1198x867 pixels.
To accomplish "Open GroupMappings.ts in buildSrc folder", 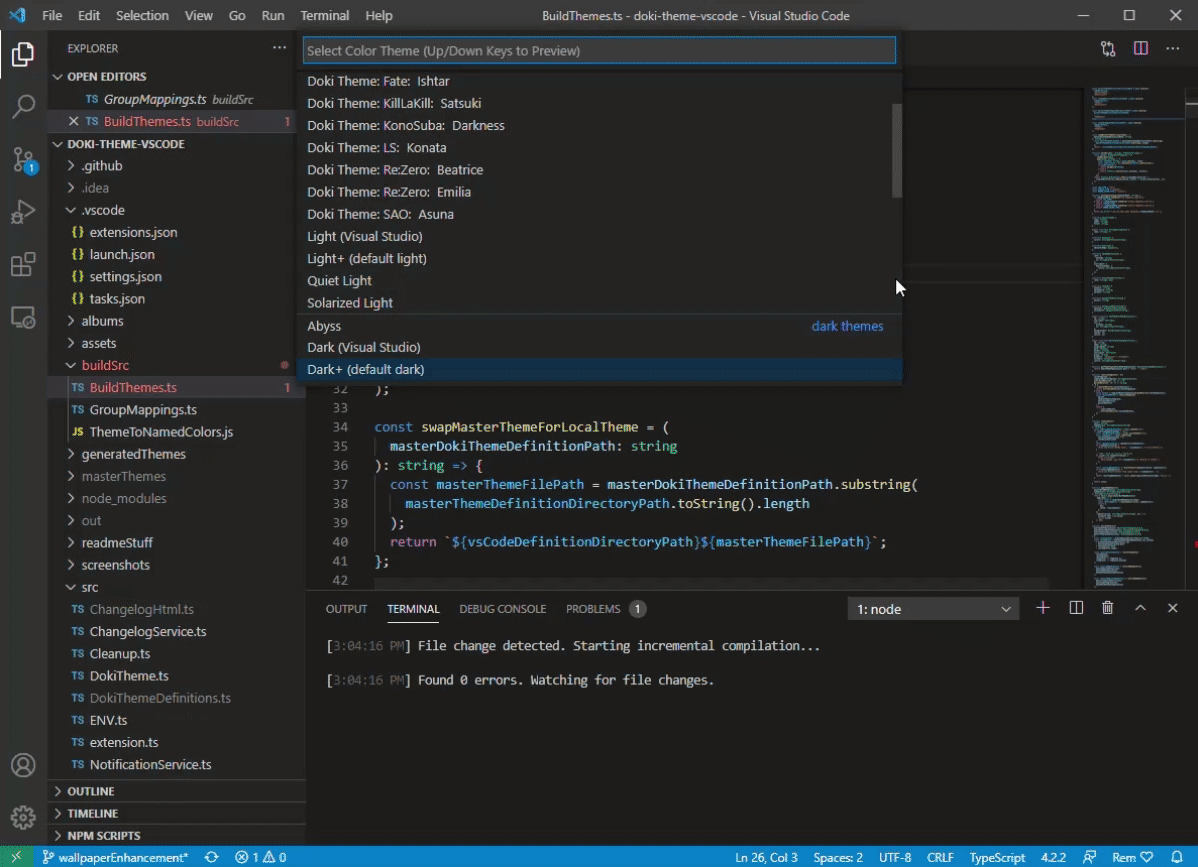I will (143, 409).
